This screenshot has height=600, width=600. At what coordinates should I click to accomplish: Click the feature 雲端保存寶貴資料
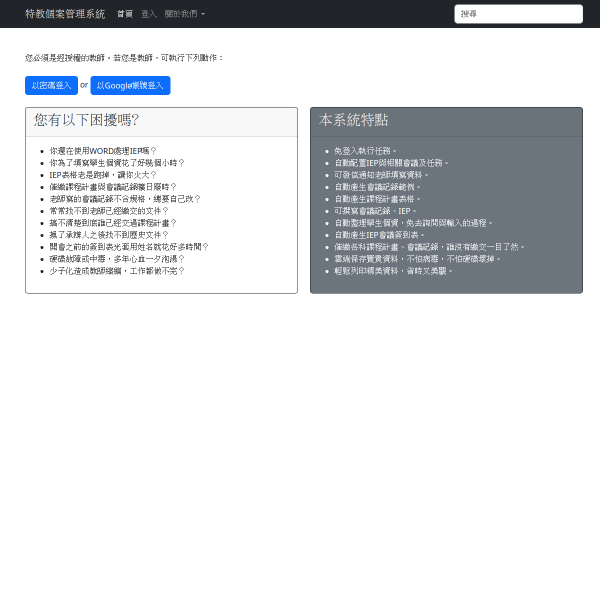click(417, 259)
